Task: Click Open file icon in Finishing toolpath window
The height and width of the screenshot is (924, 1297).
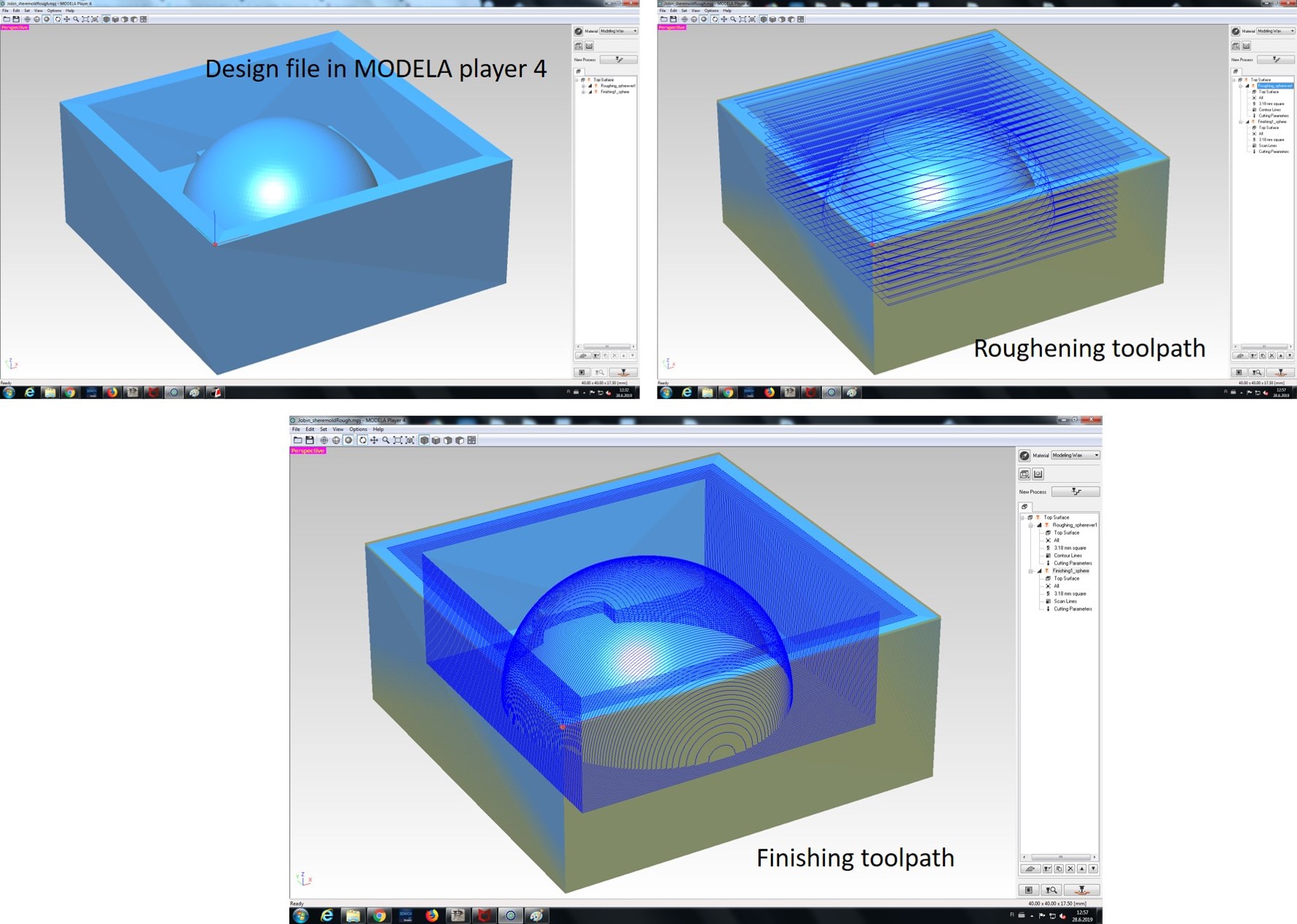Action: [x=297, y=440]
